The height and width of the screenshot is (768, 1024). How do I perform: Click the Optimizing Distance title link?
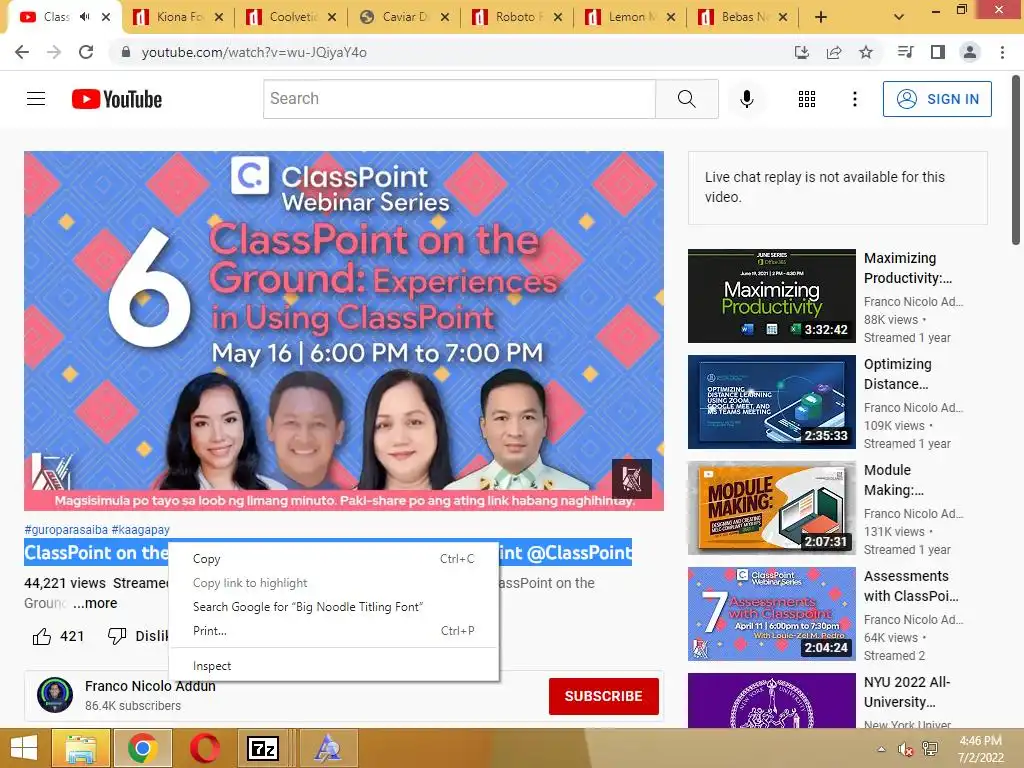[x=898, y=374]
